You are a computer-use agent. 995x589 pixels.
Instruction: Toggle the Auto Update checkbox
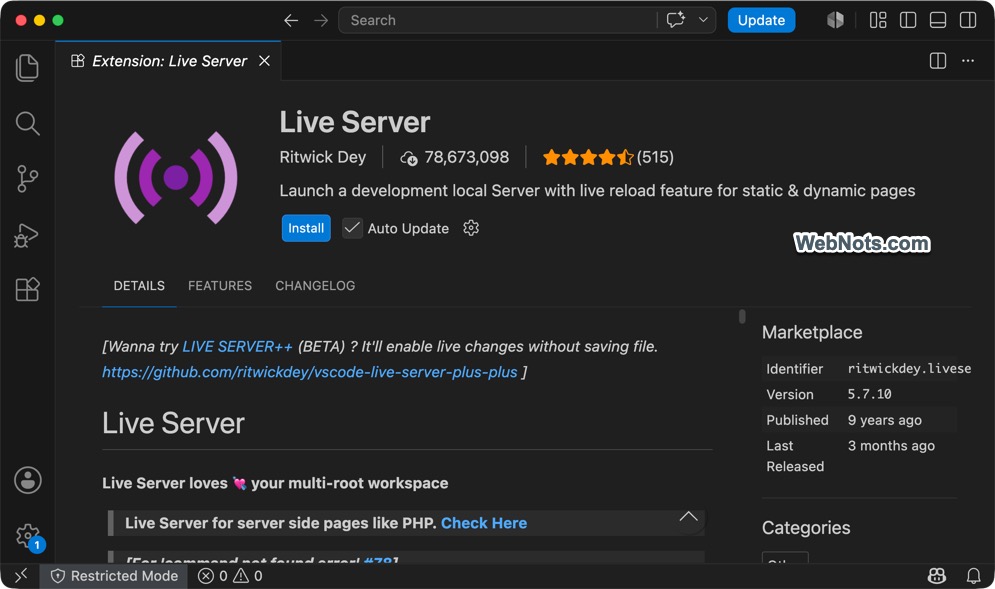(352, 228)
